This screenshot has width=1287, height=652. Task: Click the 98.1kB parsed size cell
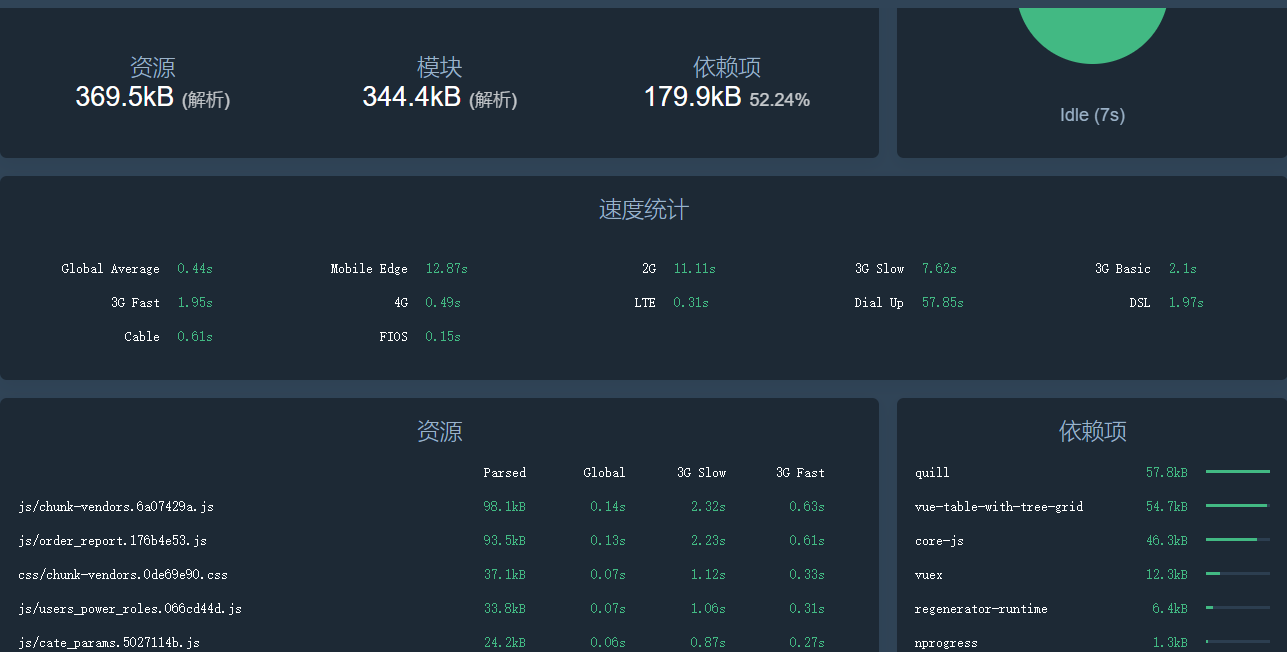[504, 507]
